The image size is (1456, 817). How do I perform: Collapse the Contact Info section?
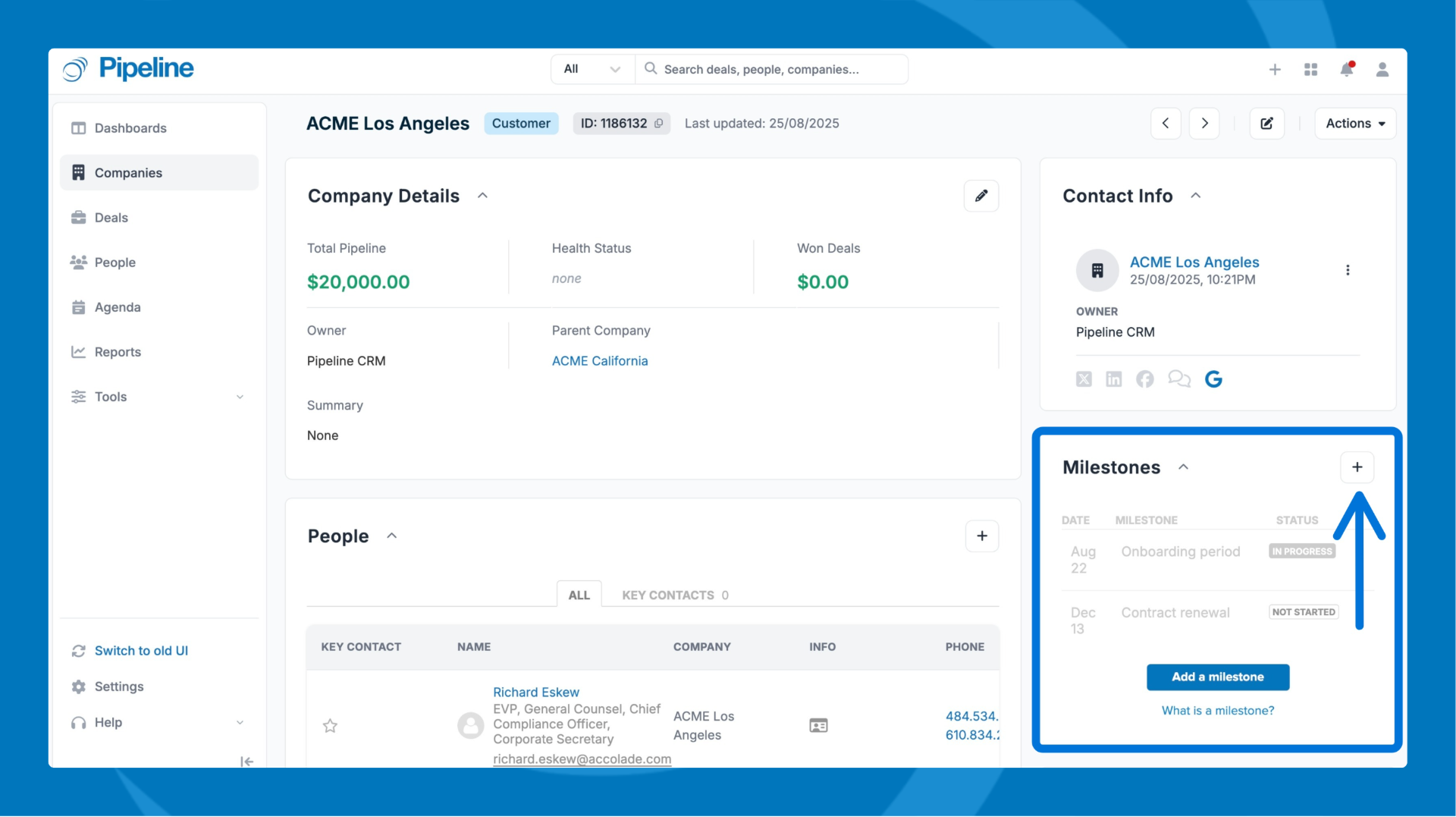coord(1196,196)
